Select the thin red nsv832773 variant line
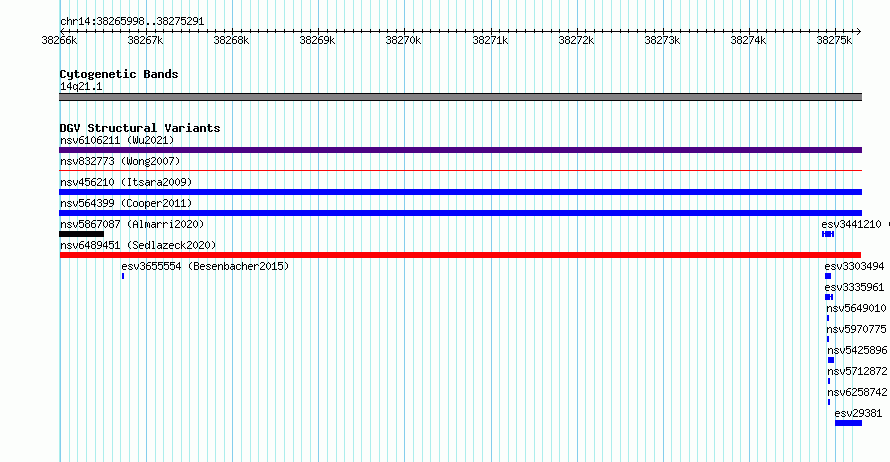The width and height of the screenshot is (890, 462). point(460,170)
